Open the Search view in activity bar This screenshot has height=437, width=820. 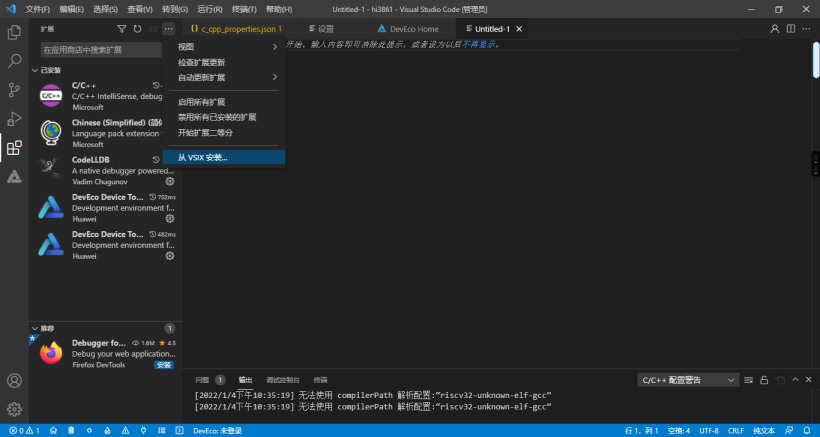click(14, 61)
